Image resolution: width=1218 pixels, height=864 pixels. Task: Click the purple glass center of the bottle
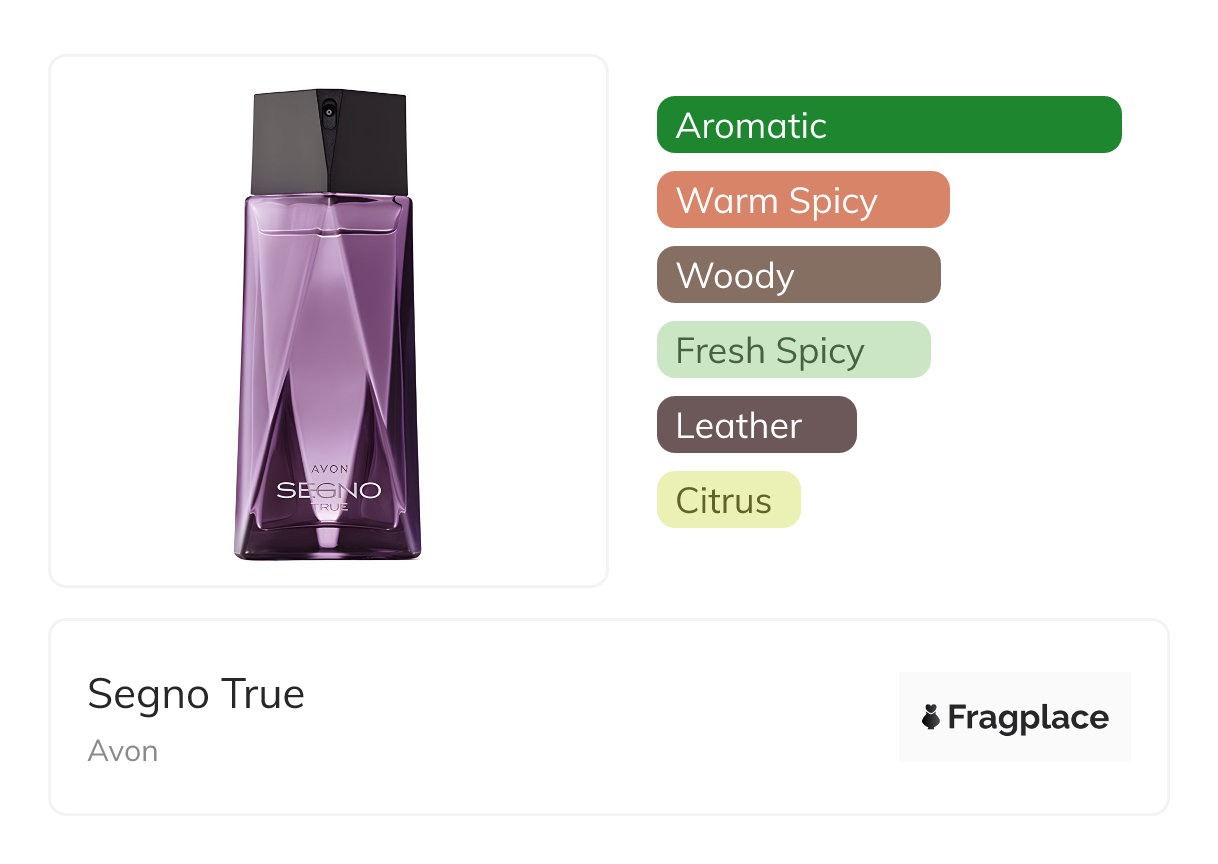329,330
